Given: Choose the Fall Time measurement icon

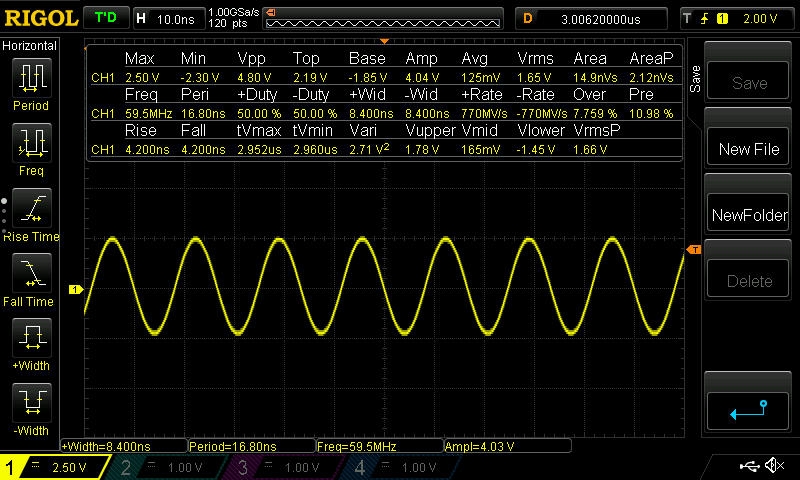Looking at the screenshot, I should click(x=30, y=274).
